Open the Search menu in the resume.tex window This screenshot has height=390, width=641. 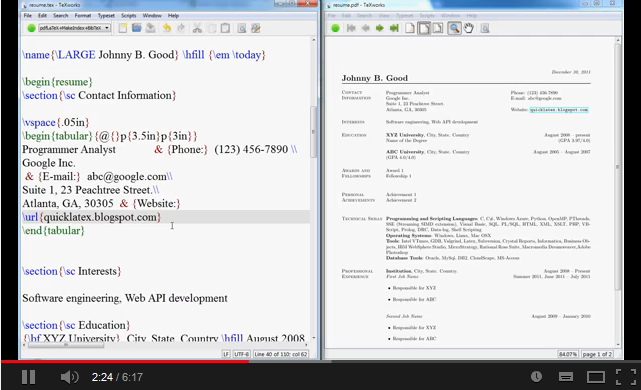61,16
